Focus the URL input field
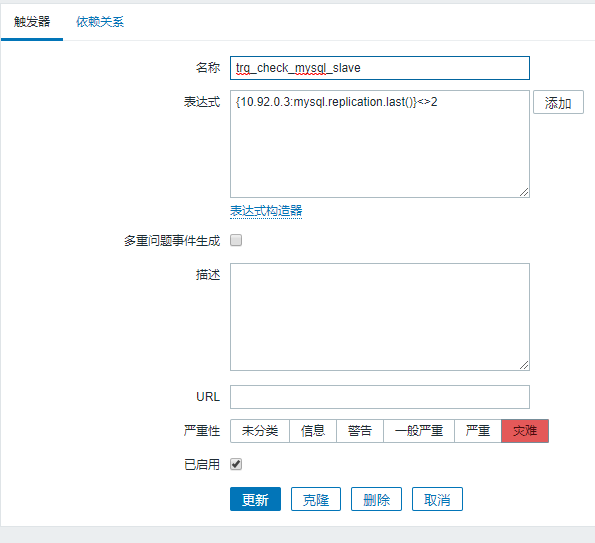The width and height of the screenshot is (595, 543). 379,397
